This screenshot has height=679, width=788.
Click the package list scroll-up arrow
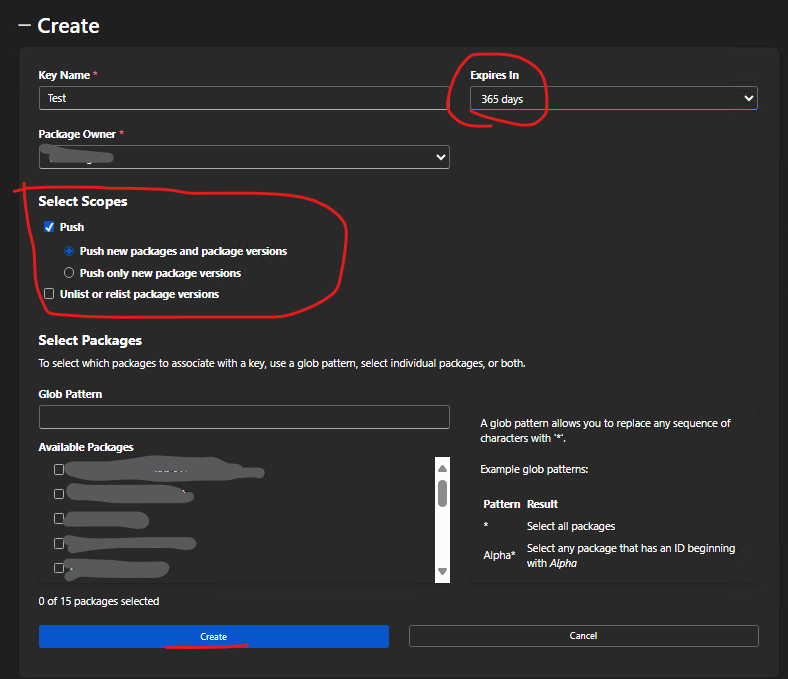pos(442,467)
